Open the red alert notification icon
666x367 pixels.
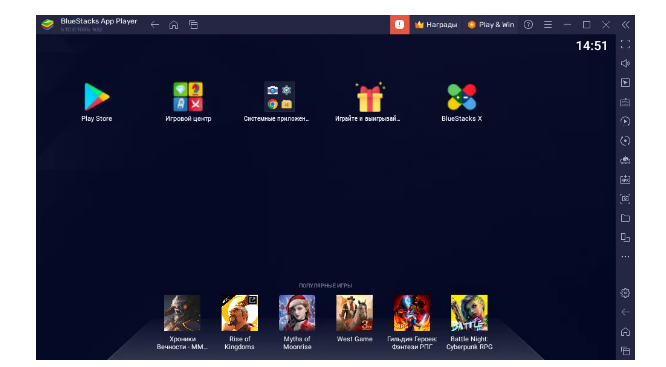click(x=399, y=25)
